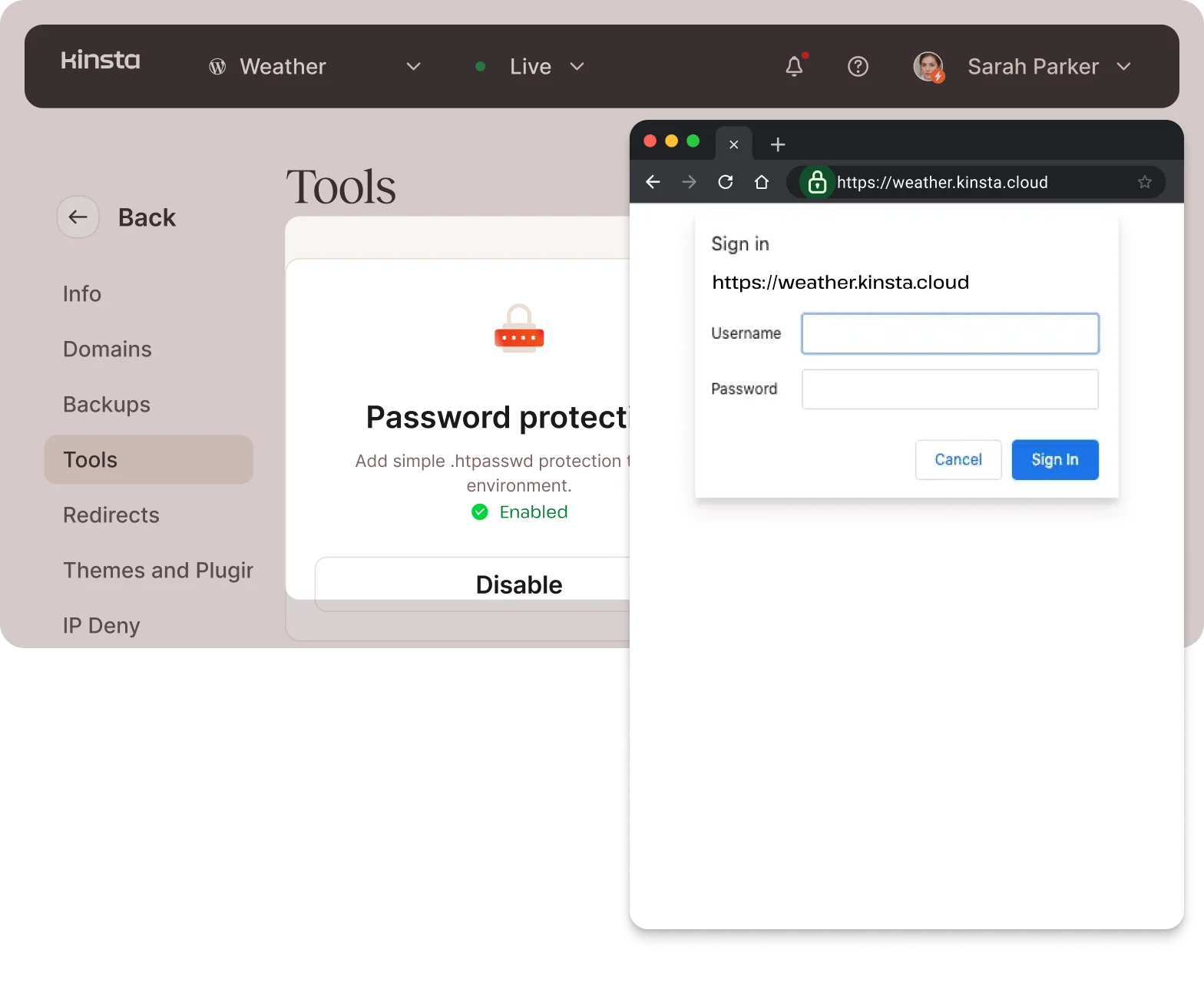Viewport: 1204px width, 983px height.
Task: Open the Domains section in sidebar
Action: click(x=107, y=349)
